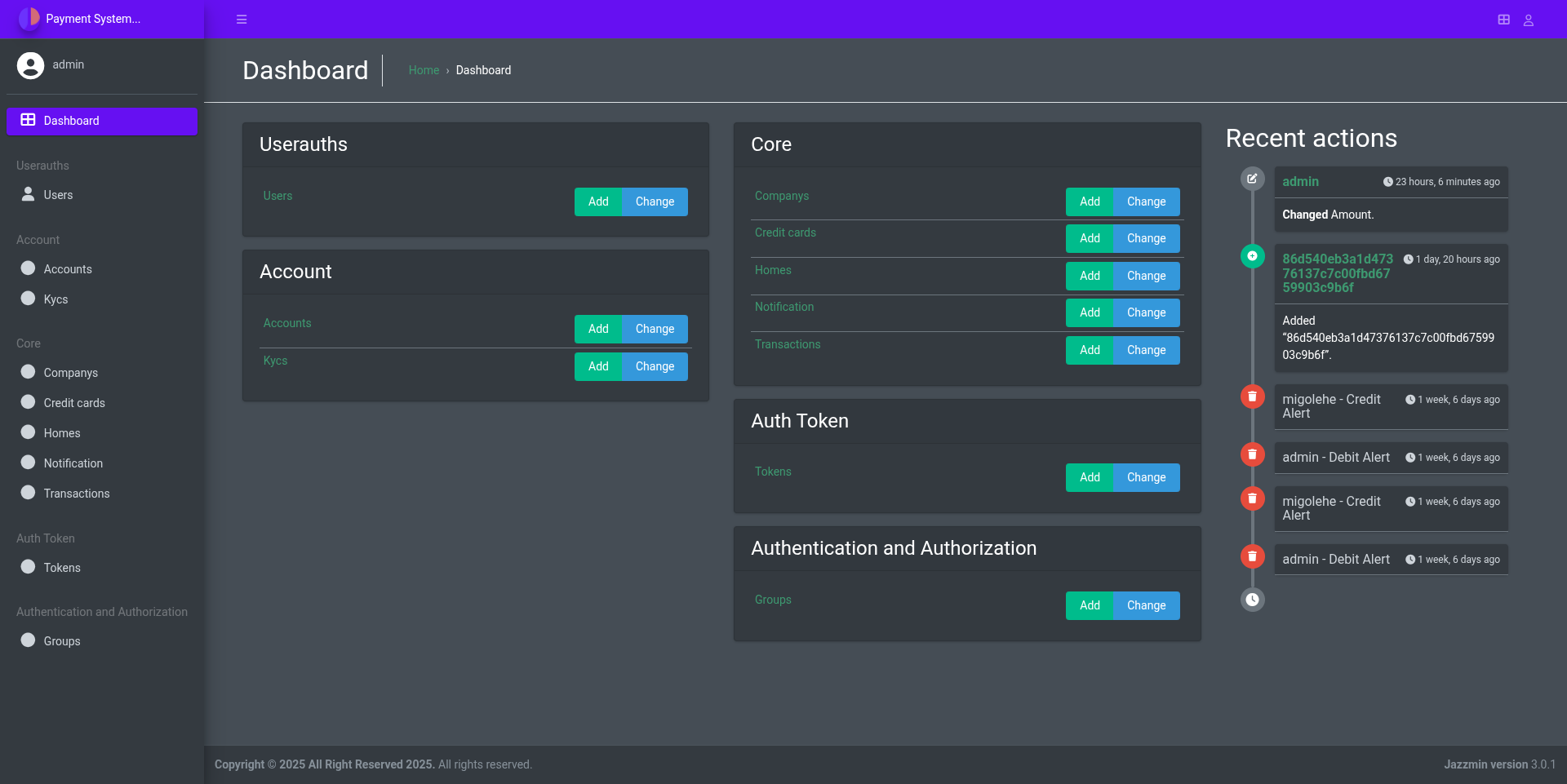
Task: Click the Payment System logo icon
Action: pos(29,18)
